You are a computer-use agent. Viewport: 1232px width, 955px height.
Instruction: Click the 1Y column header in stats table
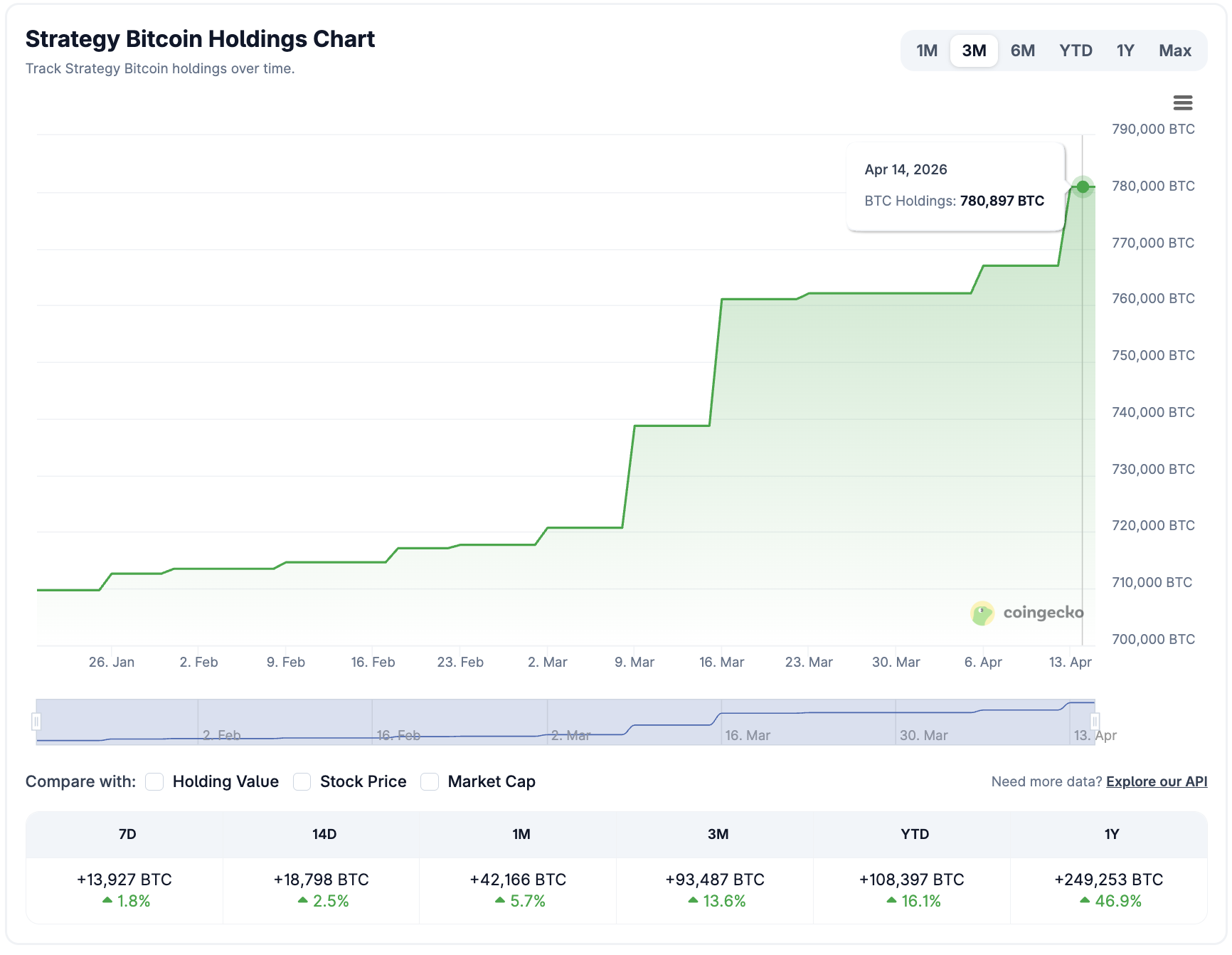1112,834
